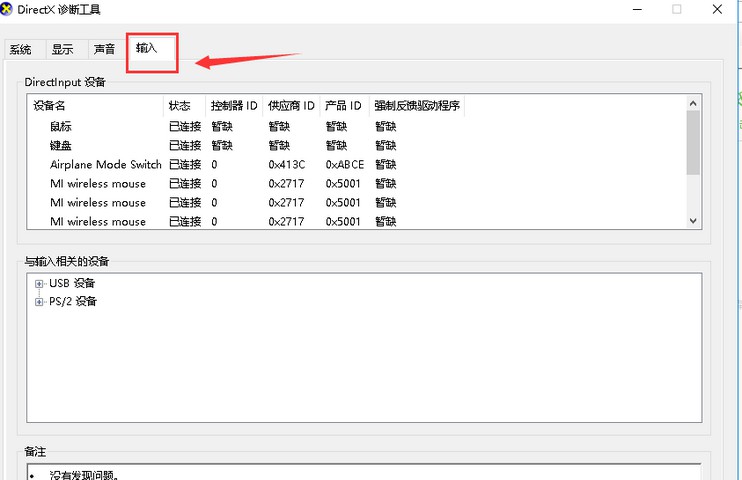Screen dimensions: 742x480
Task: Open the 显示 tab
Action: point(62,49)
